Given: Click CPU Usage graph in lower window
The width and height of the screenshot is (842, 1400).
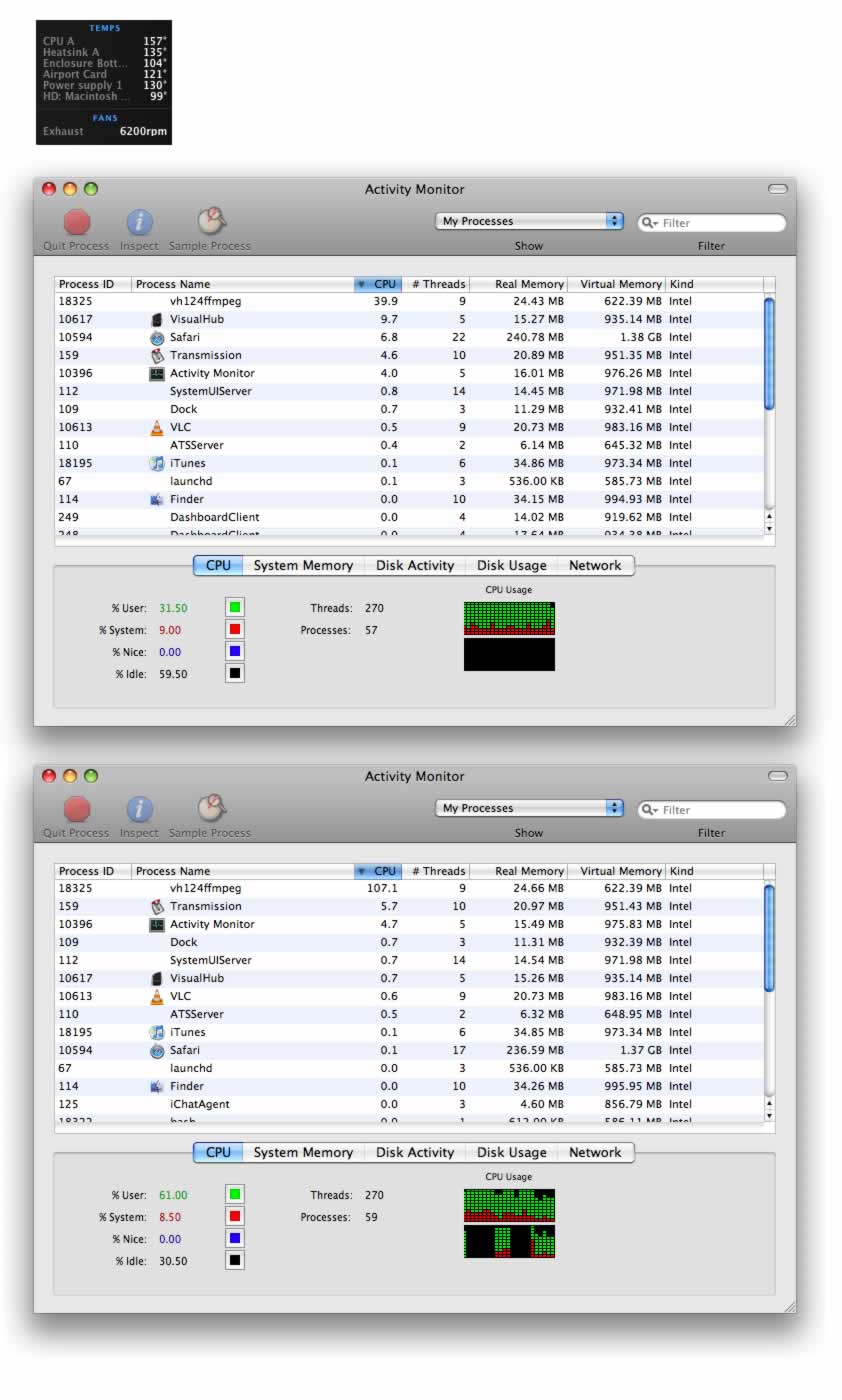Looking at the screenshot, I should 509,1223.
